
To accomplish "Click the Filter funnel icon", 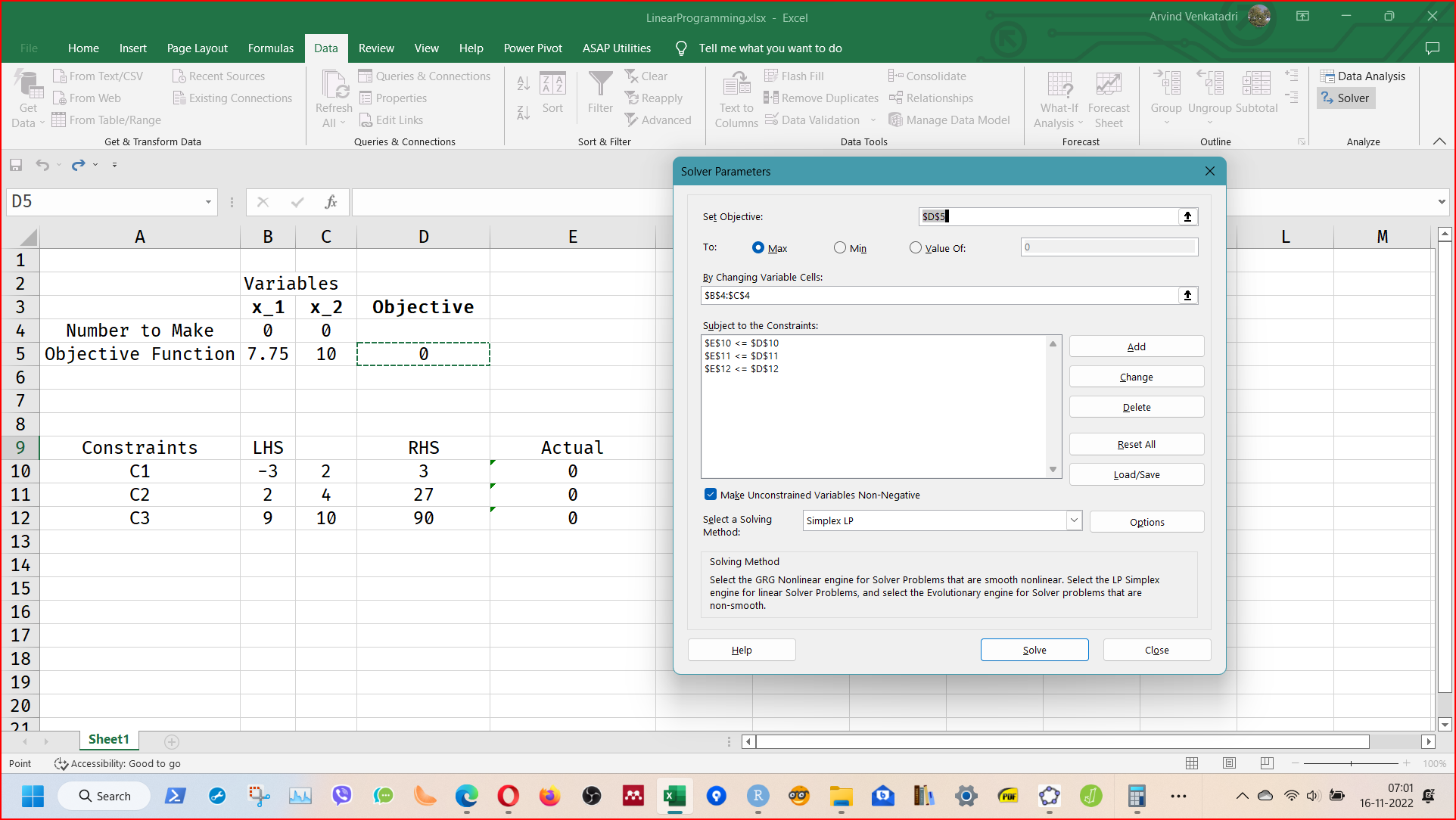I will (600, 85).
